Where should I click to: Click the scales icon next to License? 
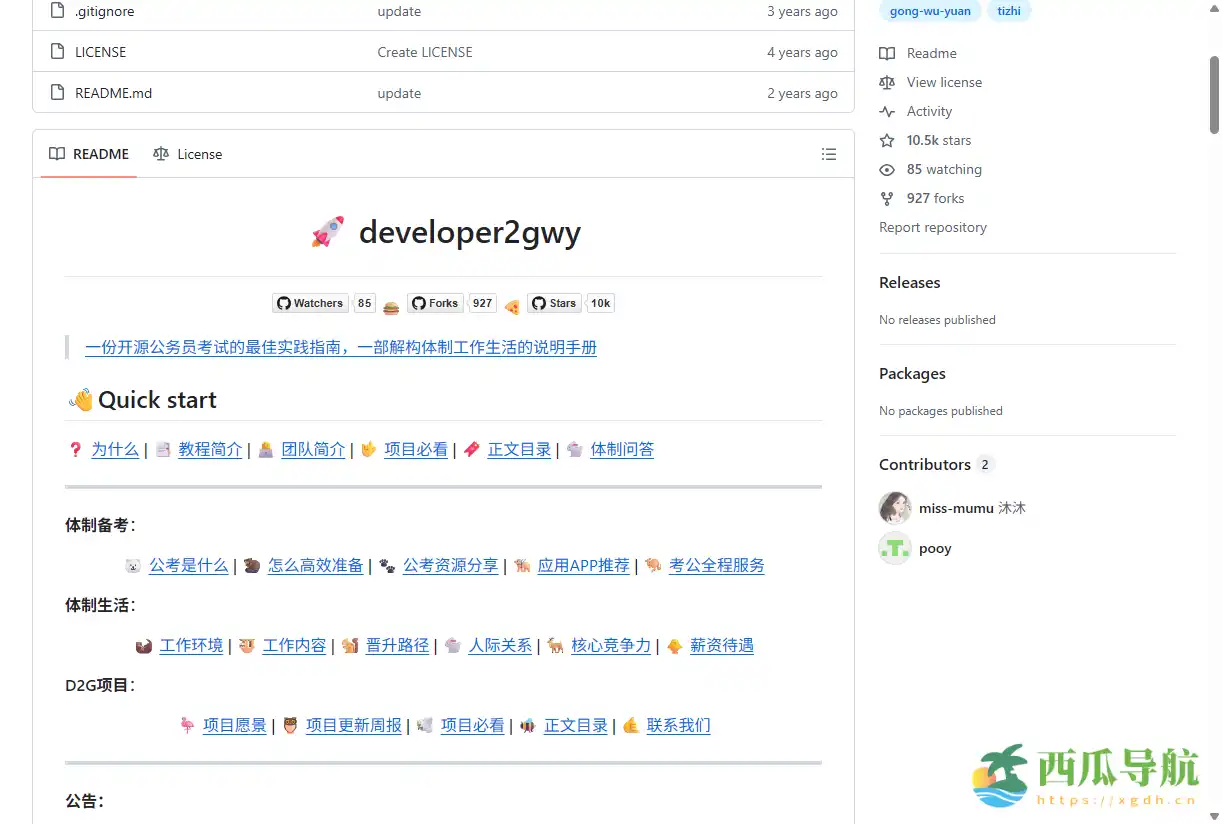click(161, 154)
